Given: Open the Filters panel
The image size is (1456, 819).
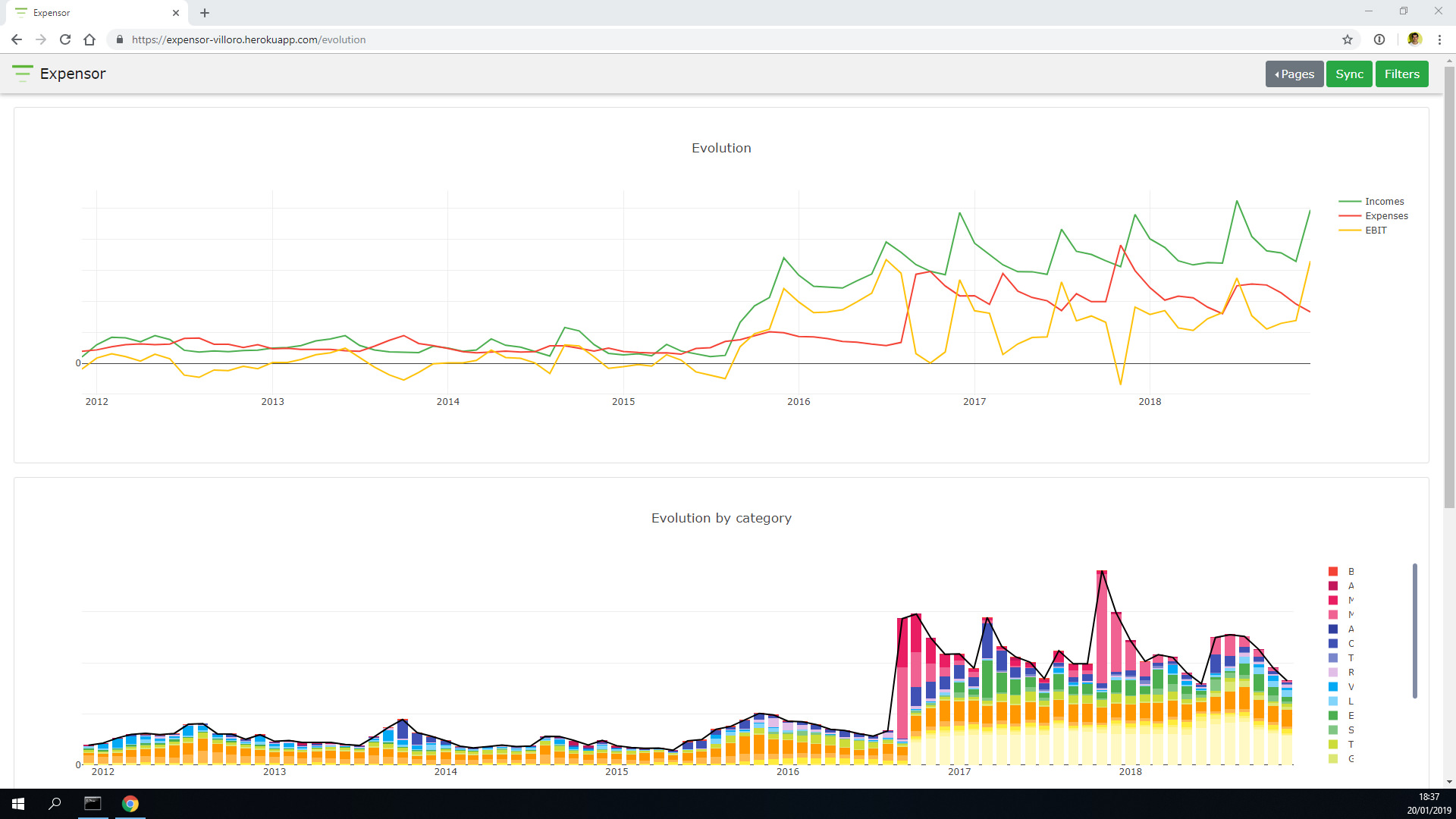Looking at the screenshot, I should pyautogui.click(x=1401, y=74).
